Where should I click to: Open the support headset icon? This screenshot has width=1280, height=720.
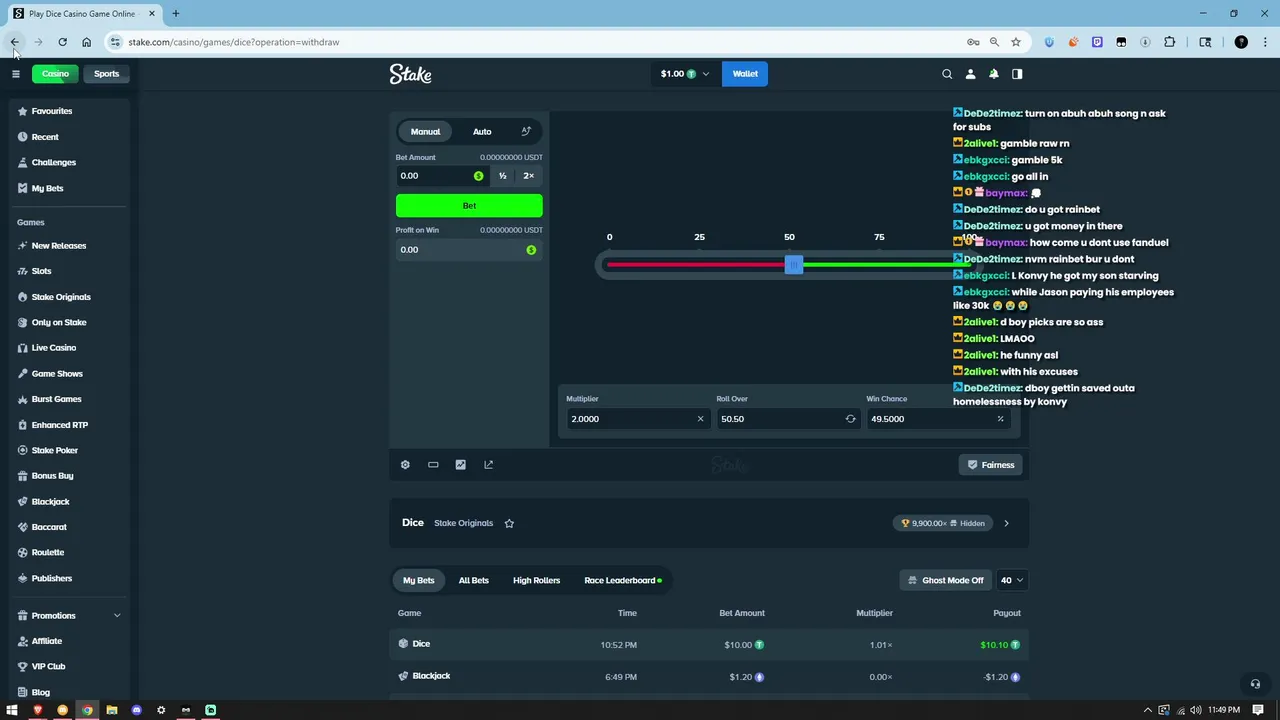pos(1255,684)
